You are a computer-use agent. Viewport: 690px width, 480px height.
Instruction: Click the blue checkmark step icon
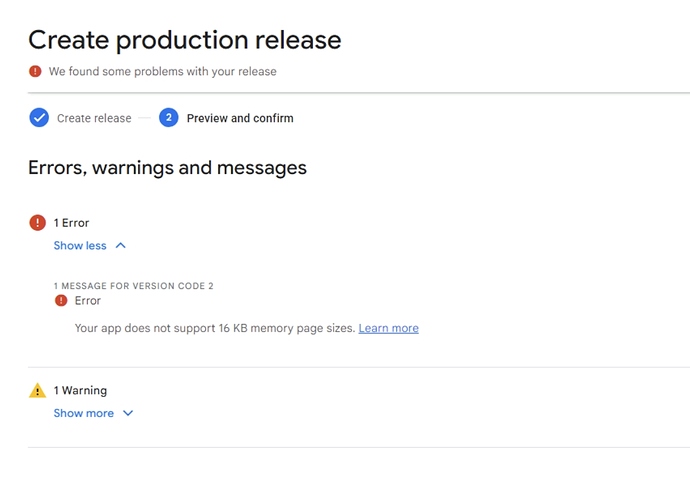pos(39,118)
